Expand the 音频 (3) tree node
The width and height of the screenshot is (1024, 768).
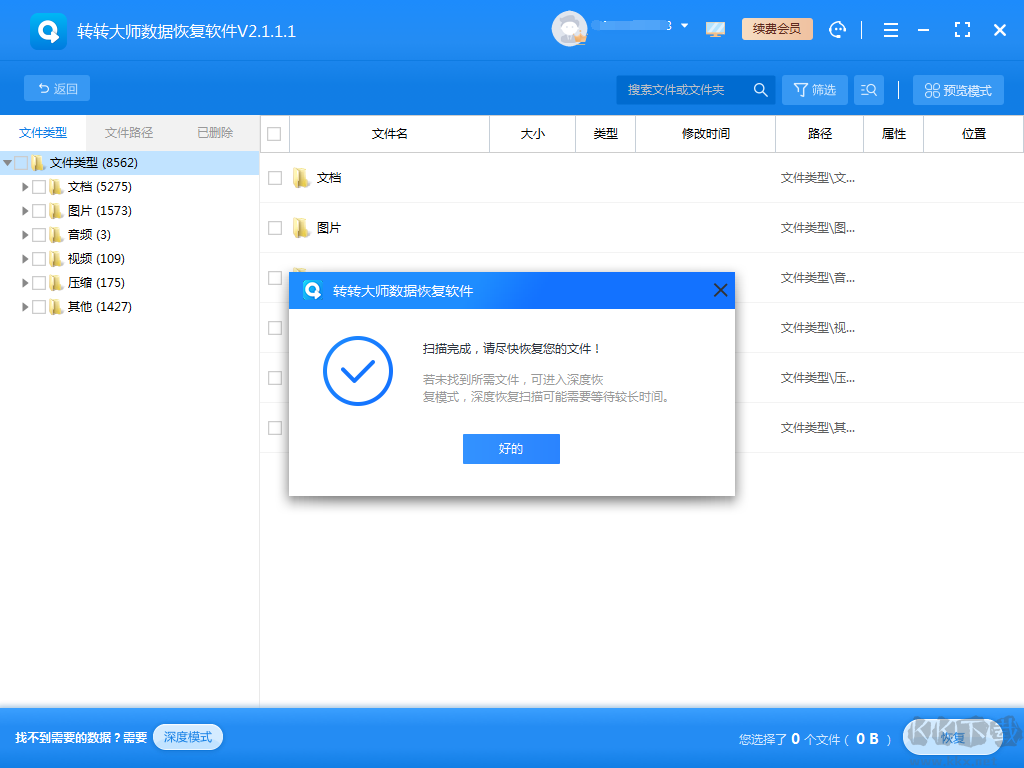[25, 234]
